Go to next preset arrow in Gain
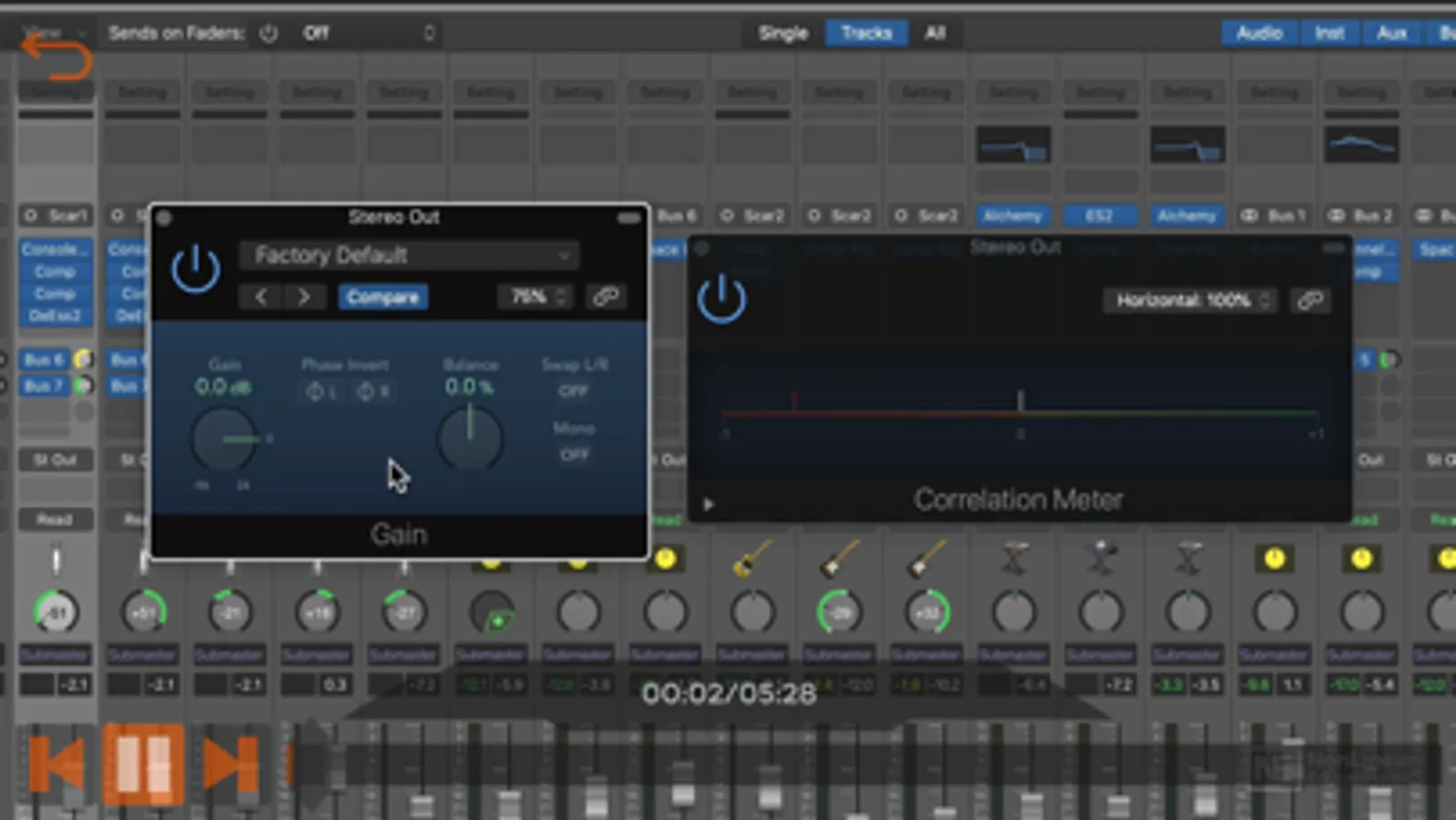Image resolution: width=1456 pixels, height=820 pixels. click(x=304, y=297)
